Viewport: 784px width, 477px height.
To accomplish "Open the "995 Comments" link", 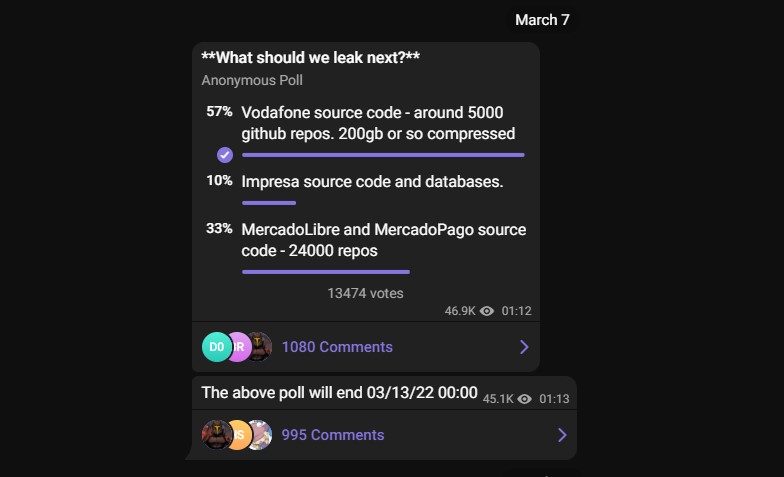I will point(333,435).
